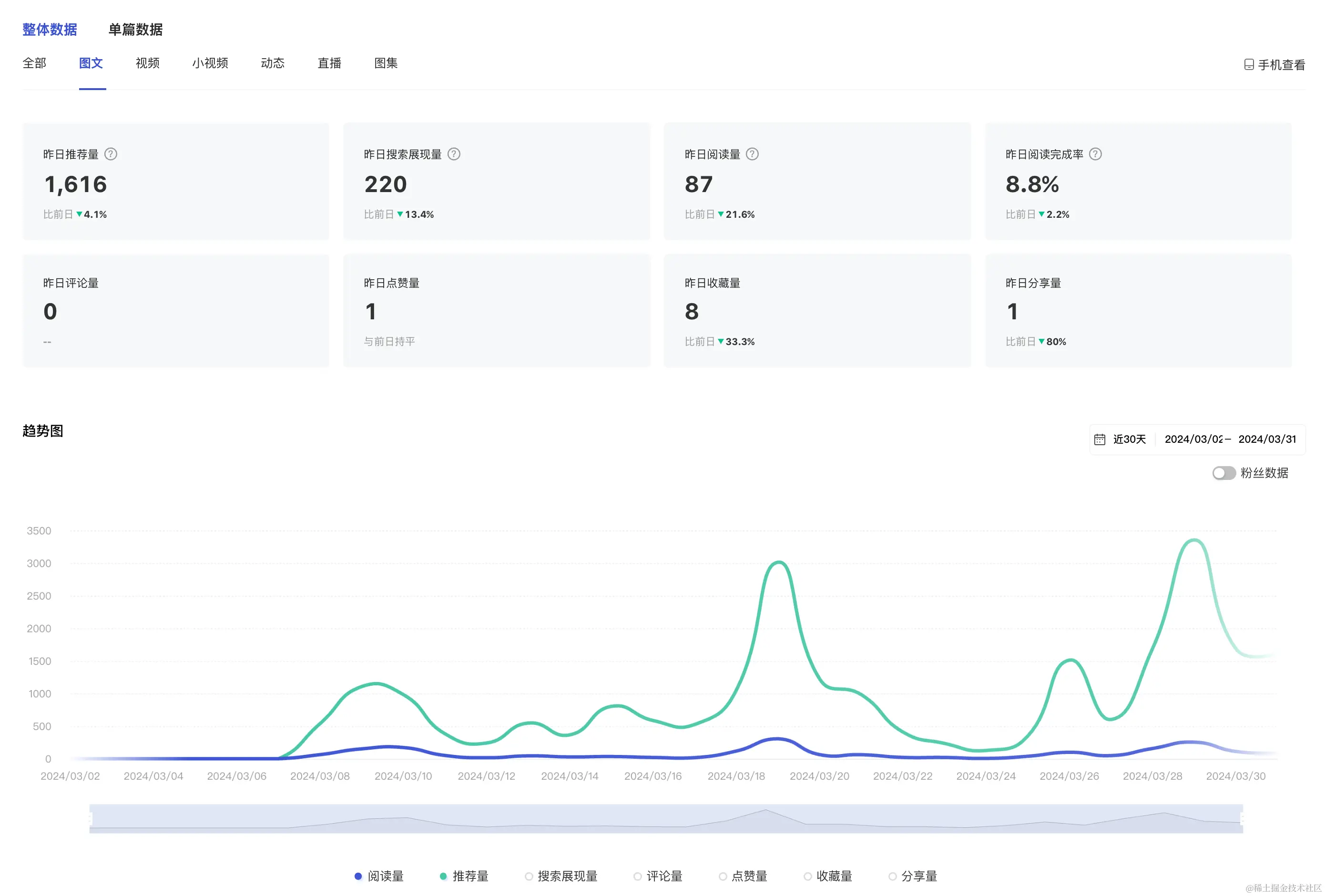1325x896 pixels.
Task: Click question mark next to 昨日阅读量
Action: [x=752, y=154]
